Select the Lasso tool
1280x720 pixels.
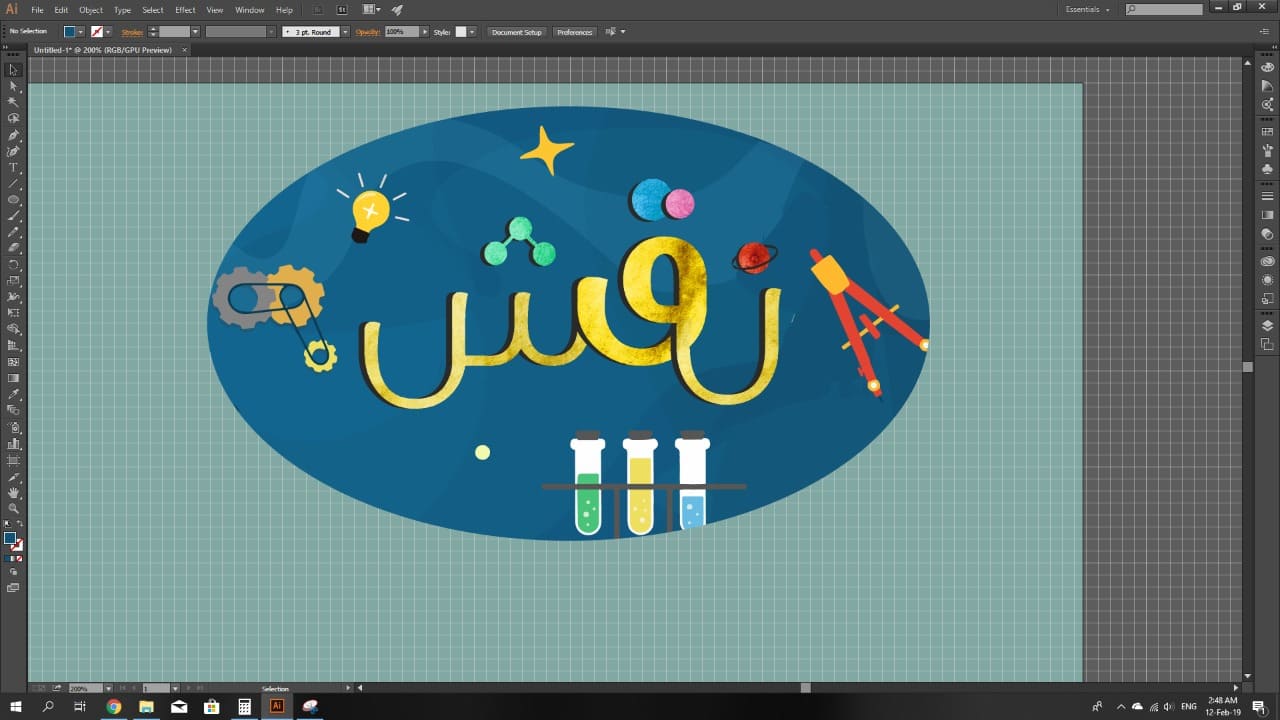[13, 118]
